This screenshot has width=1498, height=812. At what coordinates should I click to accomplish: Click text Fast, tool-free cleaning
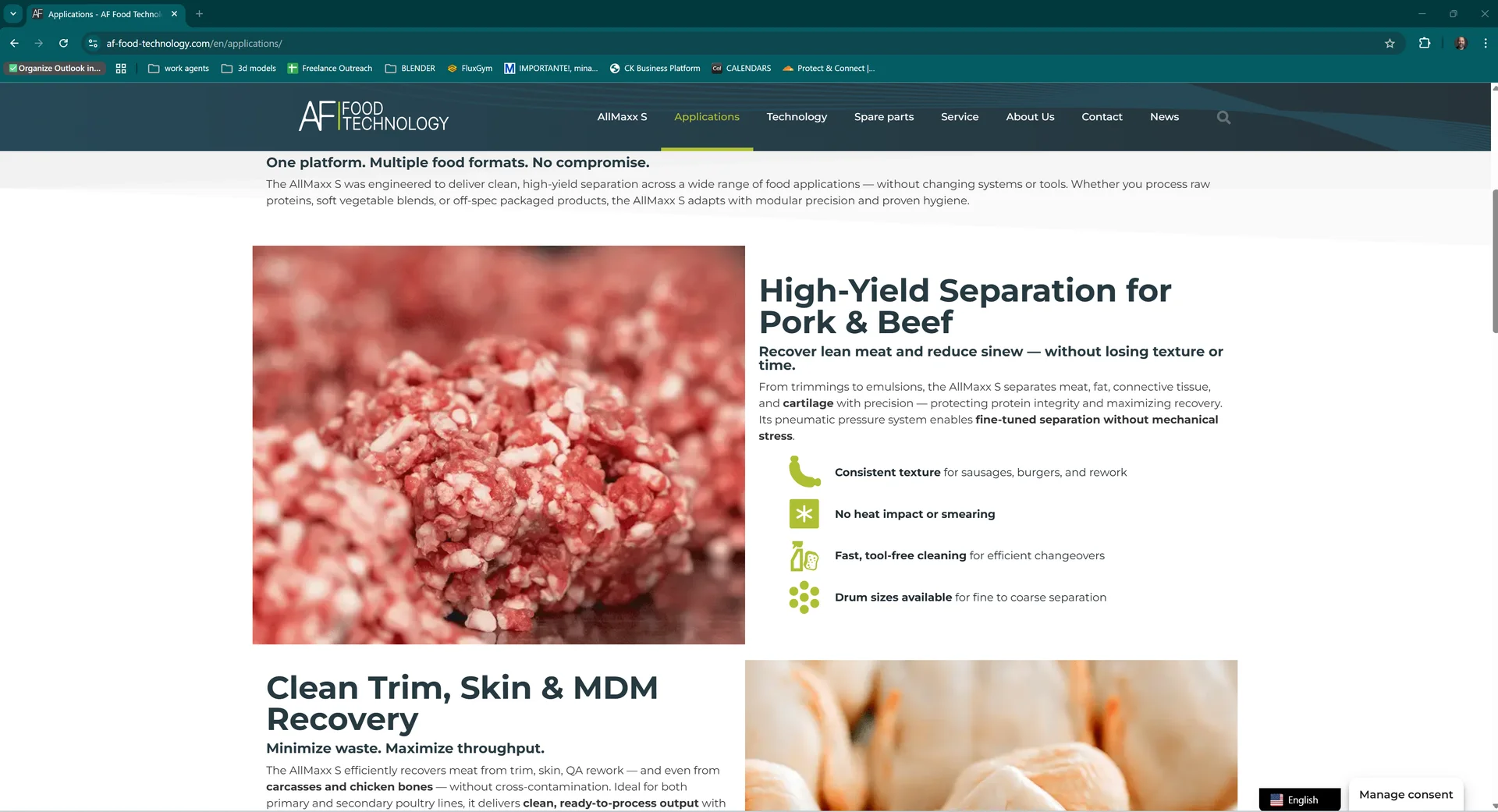(x=900, y=555)
